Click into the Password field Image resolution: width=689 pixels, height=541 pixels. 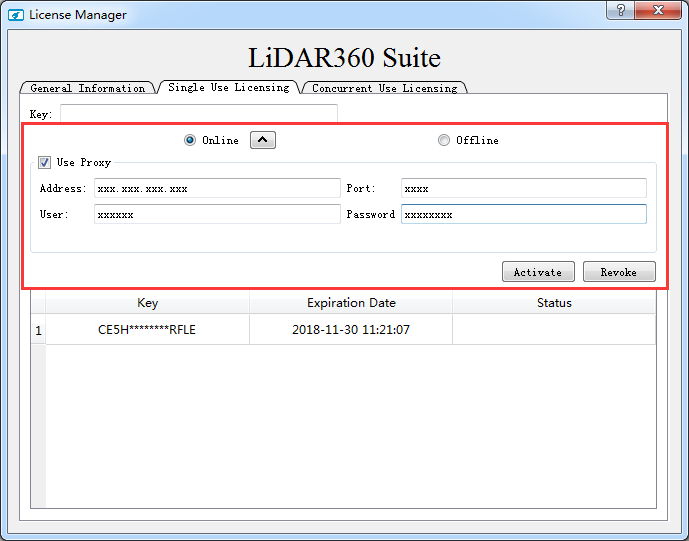pyautogui.click(x=523, y=214)
